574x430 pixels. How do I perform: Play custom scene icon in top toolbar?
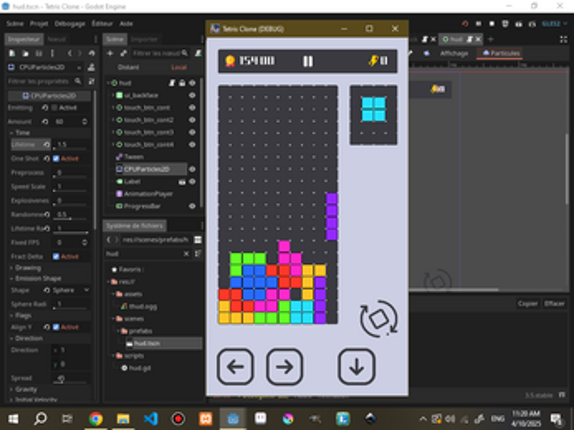pyautogui.click(x=532, y=24)
